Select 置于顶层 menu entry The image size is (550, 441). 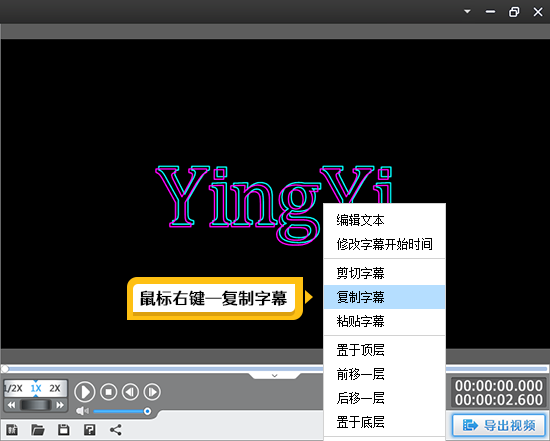[384, 350]
